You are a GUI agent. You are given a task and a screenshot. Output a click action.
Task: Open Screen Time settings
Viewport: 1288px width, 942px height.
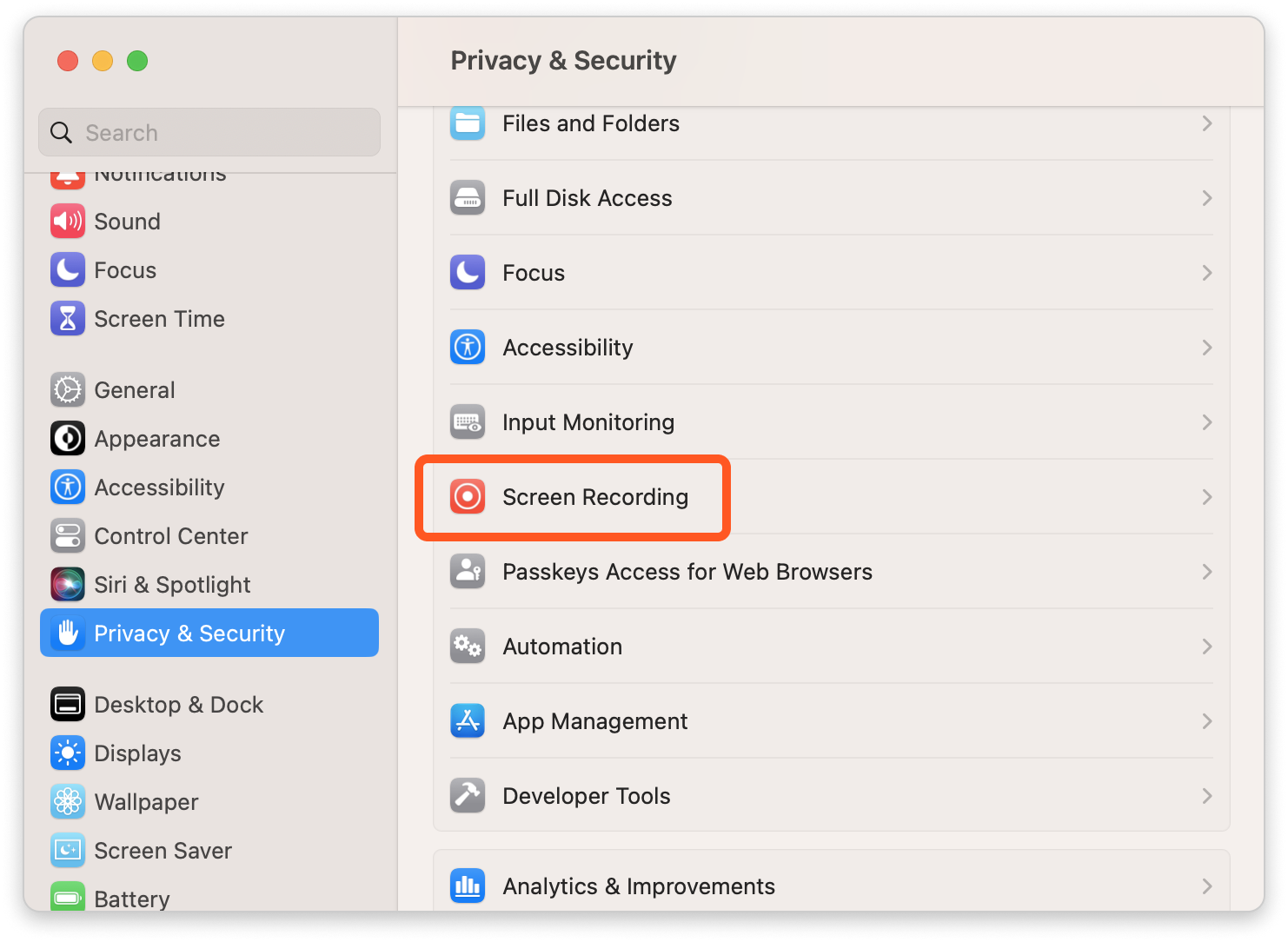[x=159, y=318]
